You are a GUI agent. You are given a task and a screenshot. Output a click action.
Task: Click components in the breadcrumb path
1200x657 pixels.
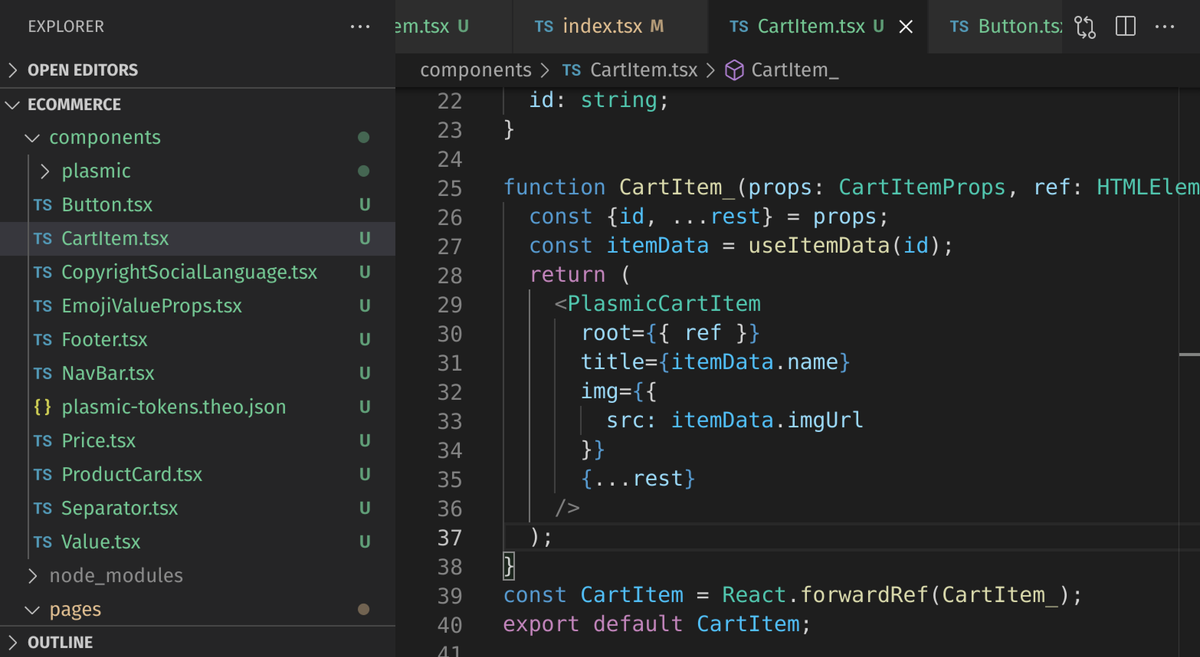475,70
